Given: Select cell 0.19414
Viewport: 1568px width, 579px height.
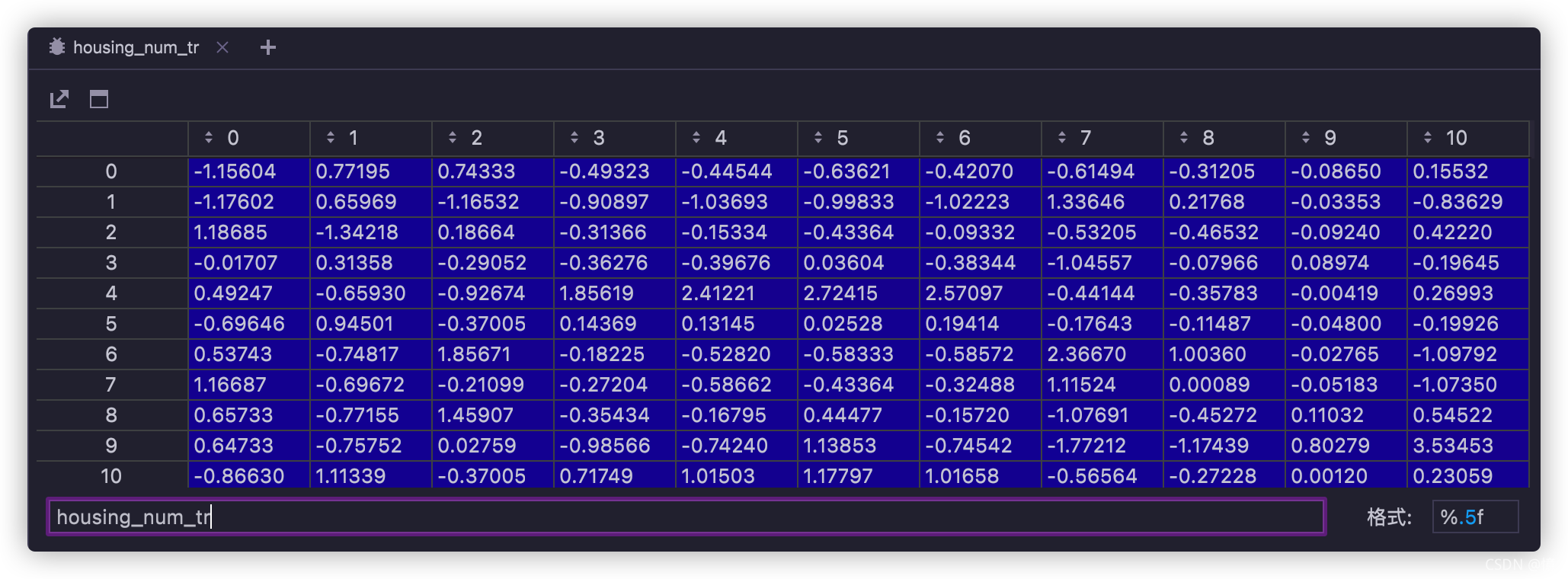Looking at the screenshot, I should click(x=981, y=324).
